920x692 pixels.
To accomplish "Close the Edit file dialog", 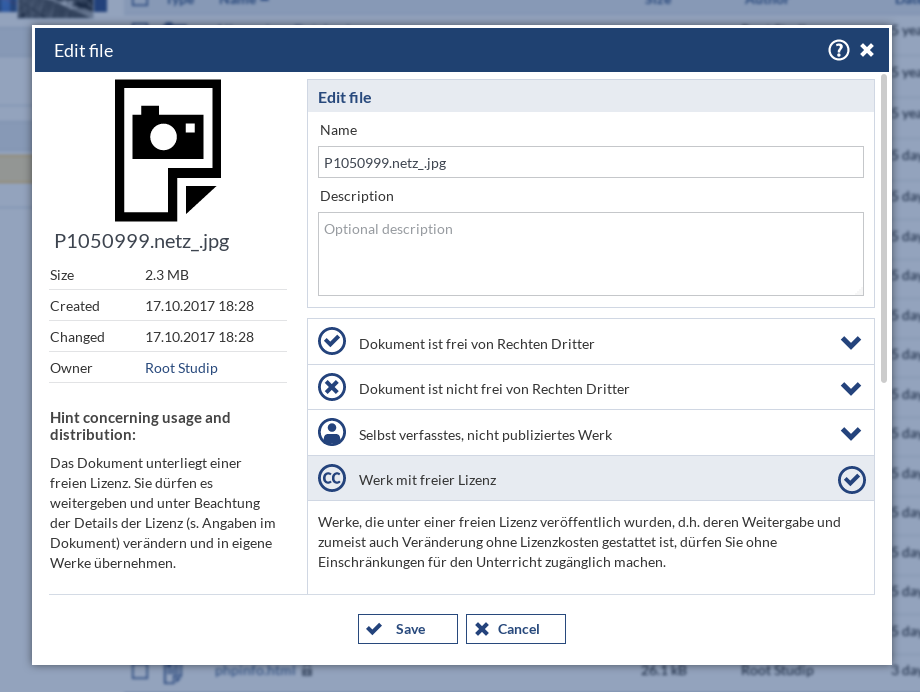I will click(867, 50).
